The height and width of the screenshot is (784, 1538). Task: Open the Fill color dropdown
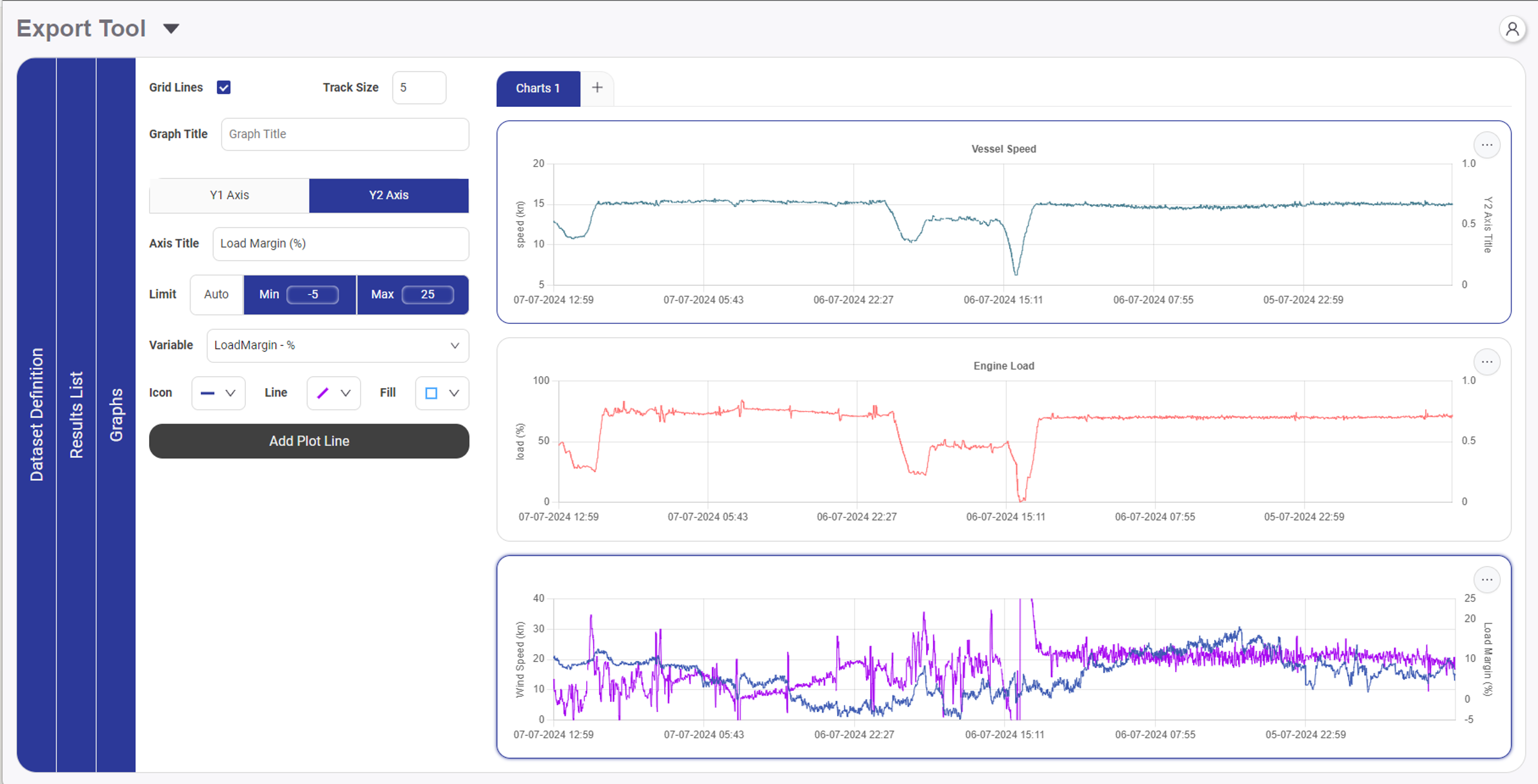click(442, 393)
